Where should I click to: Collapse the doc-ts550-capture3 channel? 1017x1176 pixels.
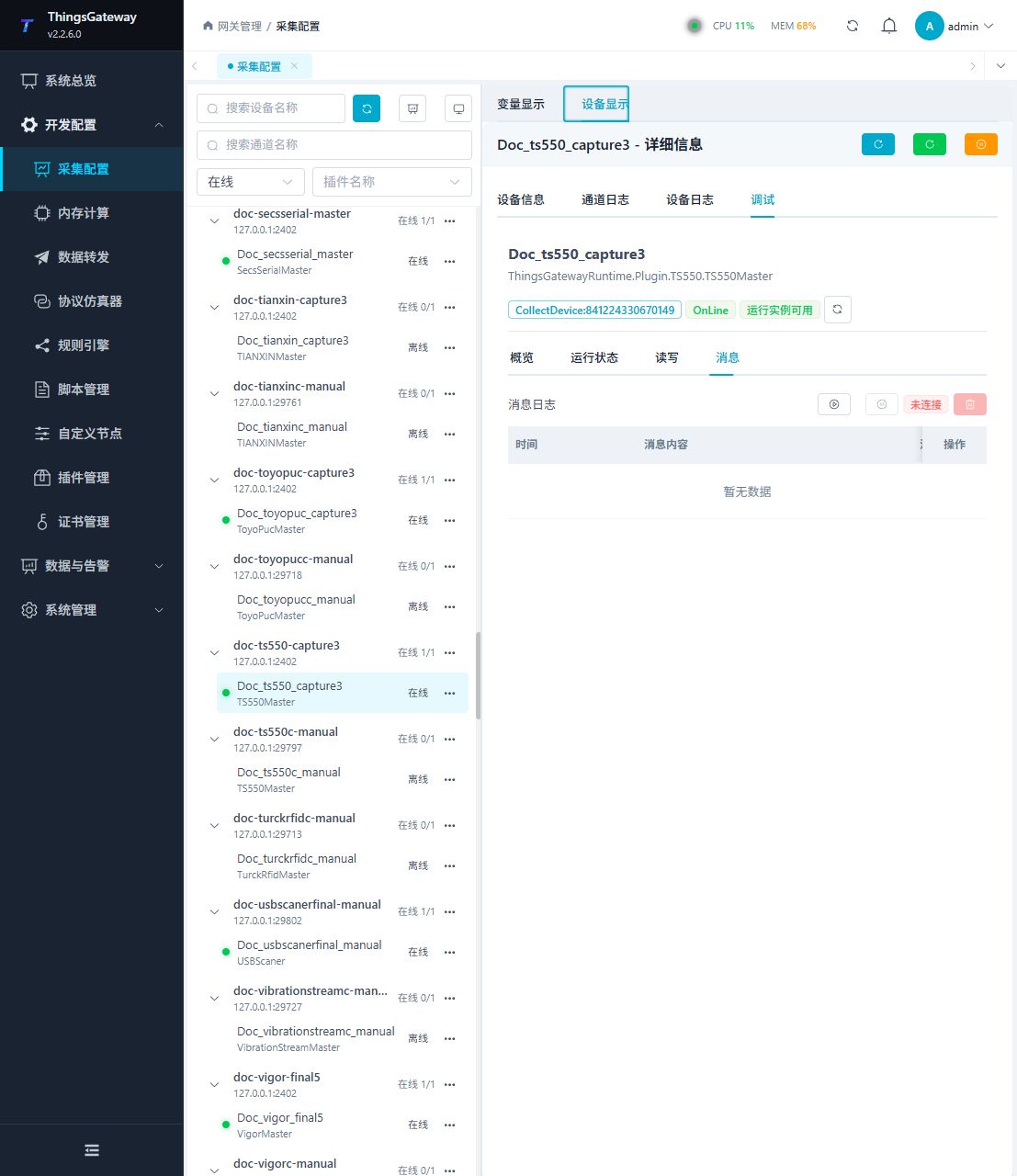[214, 653]
